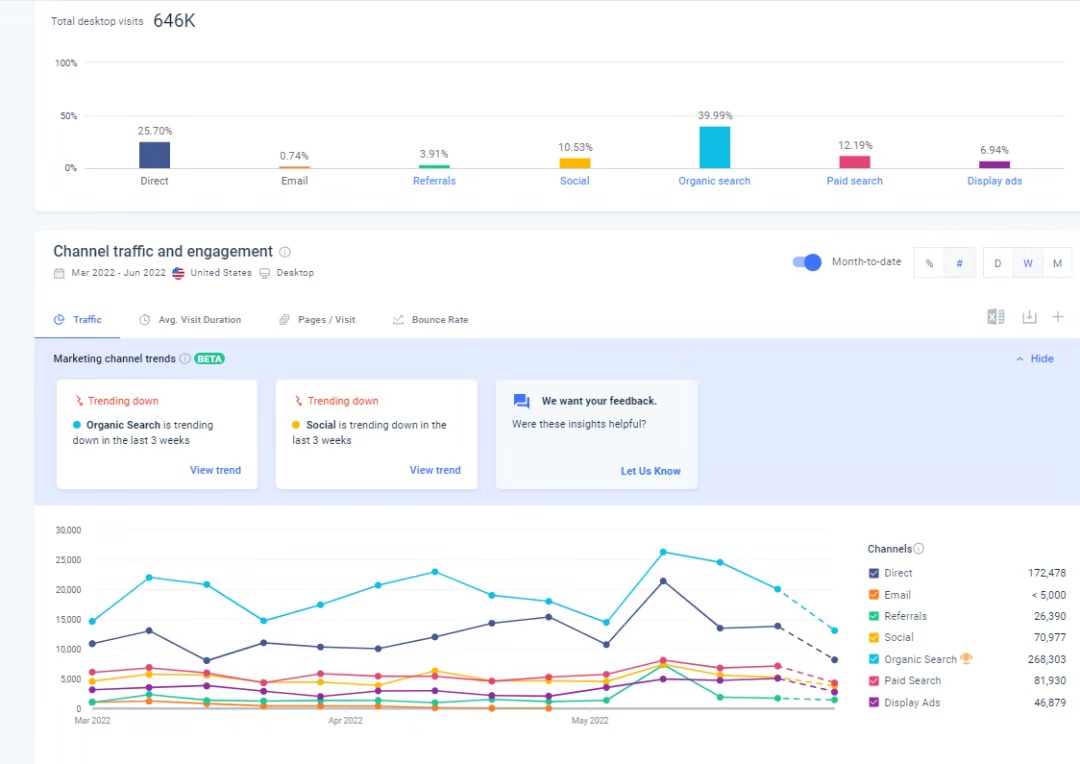The width and height of the screenshot is (1080, 764).
Task: Switch to the Bounce Rate tab
Action: [430, 320]
